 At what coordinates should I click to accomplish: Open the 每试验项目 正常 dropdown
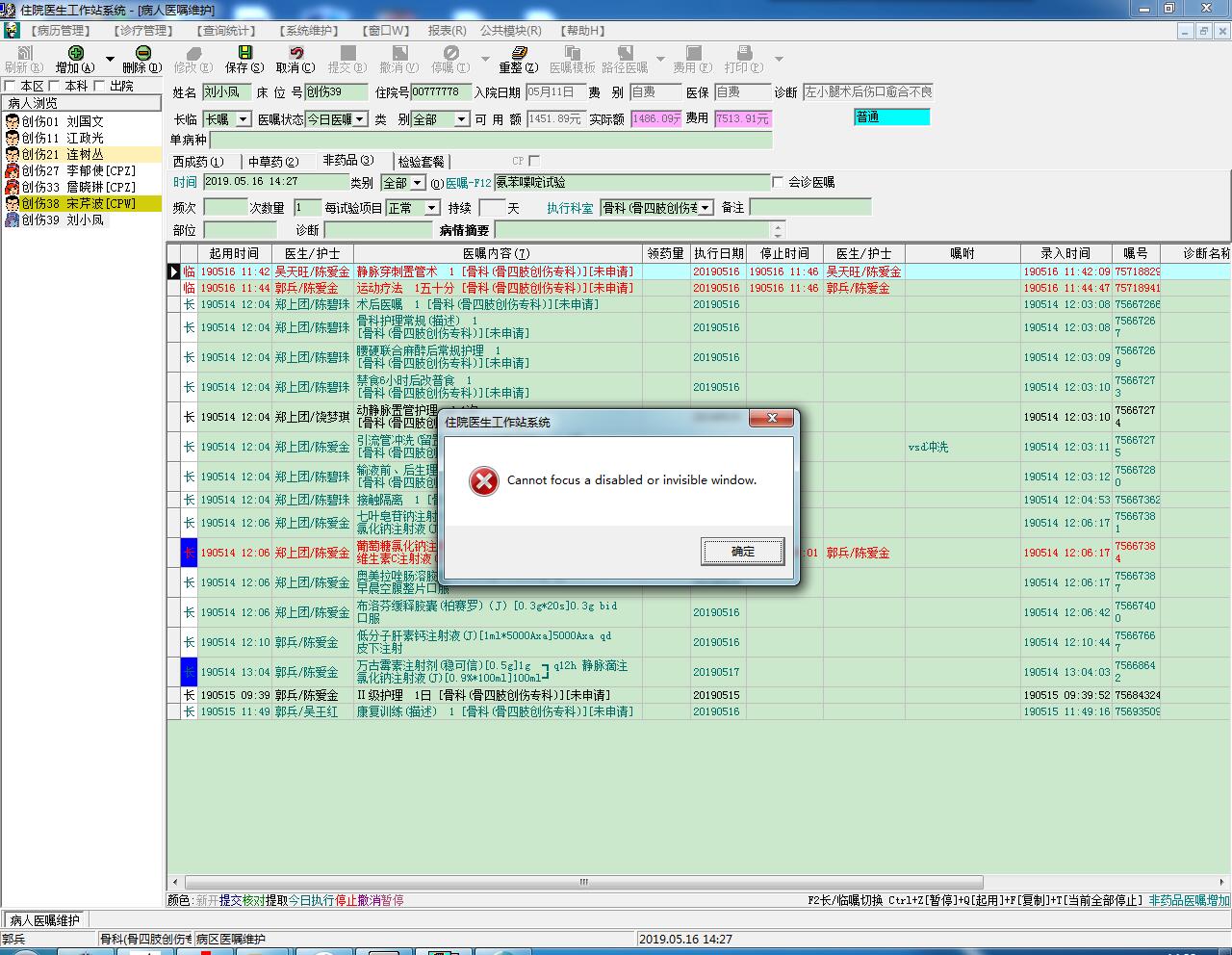(432, 208)
